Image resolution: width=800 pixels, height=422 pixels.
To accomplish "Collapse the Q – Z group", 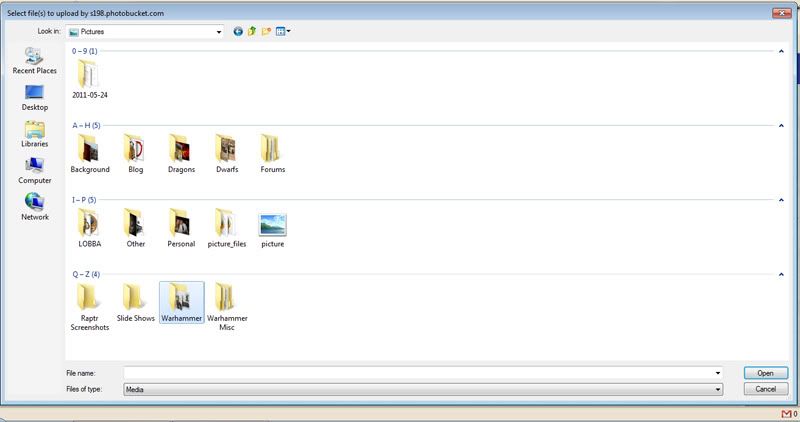I will 781,275.
